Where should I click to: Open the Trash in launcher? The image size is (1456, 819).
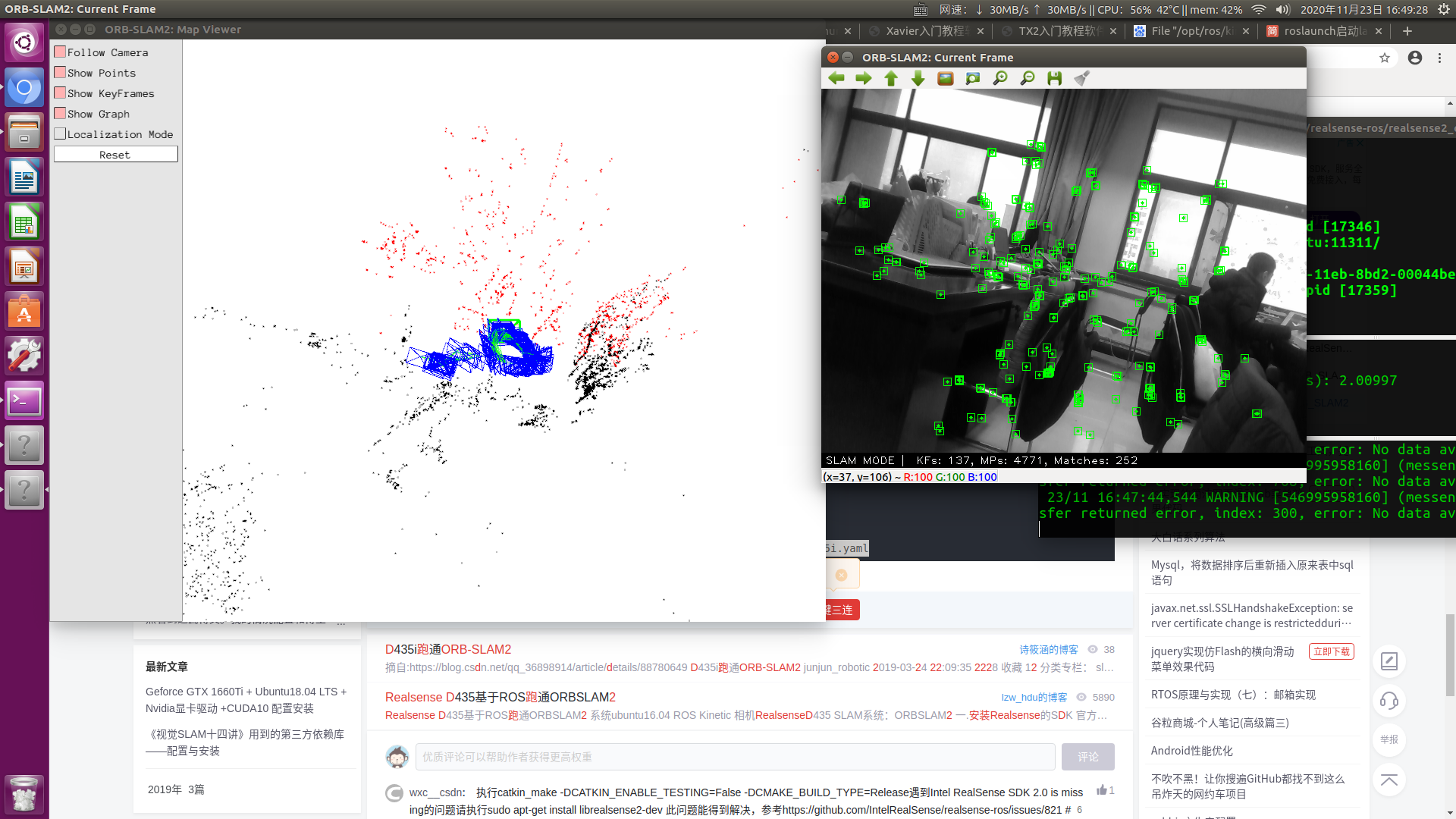24,794
